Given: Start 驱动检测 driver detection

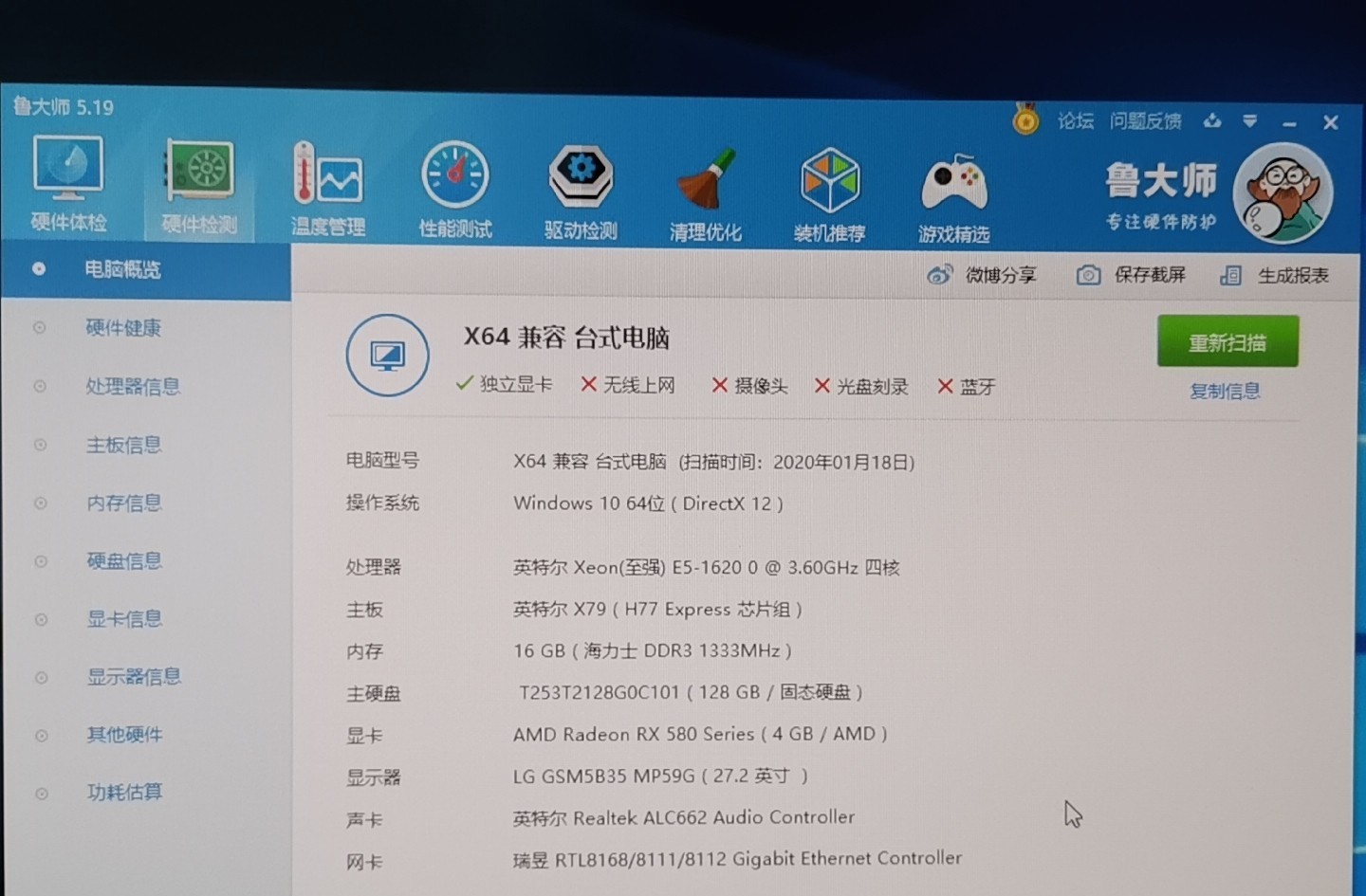Looking at the screenshot, I should [x=581, y=185].
